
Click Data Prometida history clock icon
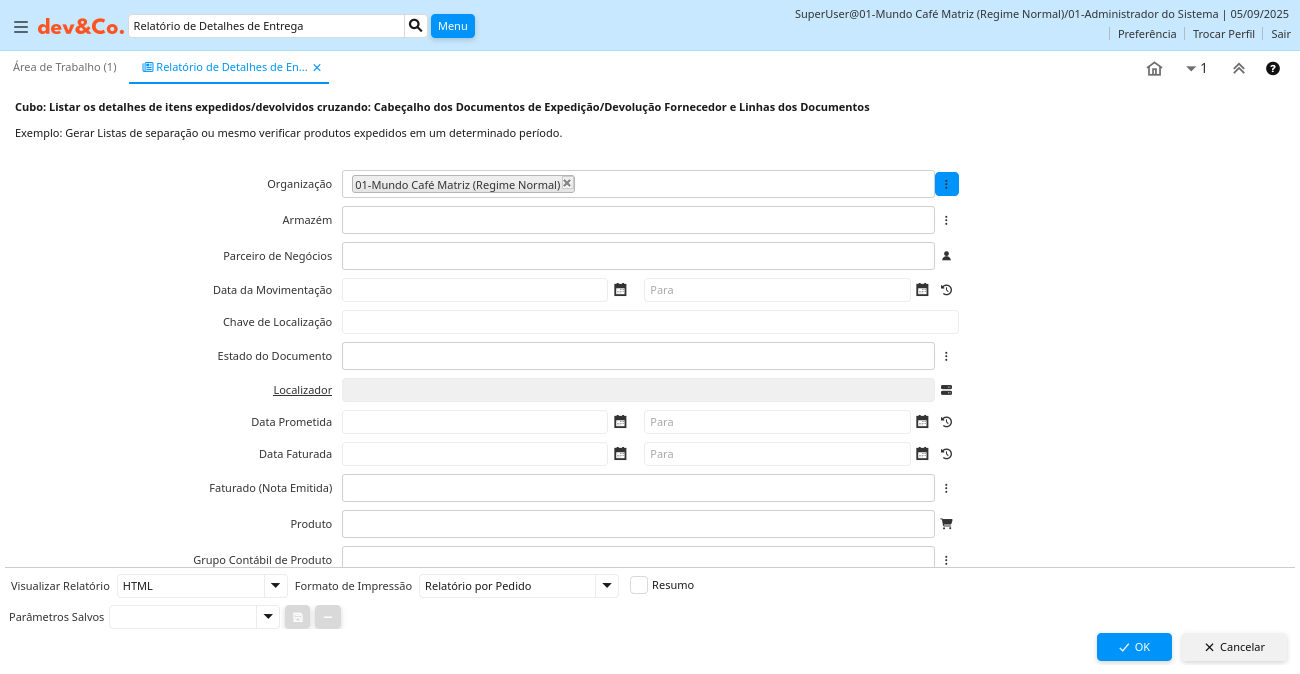(x=946, y=422)
